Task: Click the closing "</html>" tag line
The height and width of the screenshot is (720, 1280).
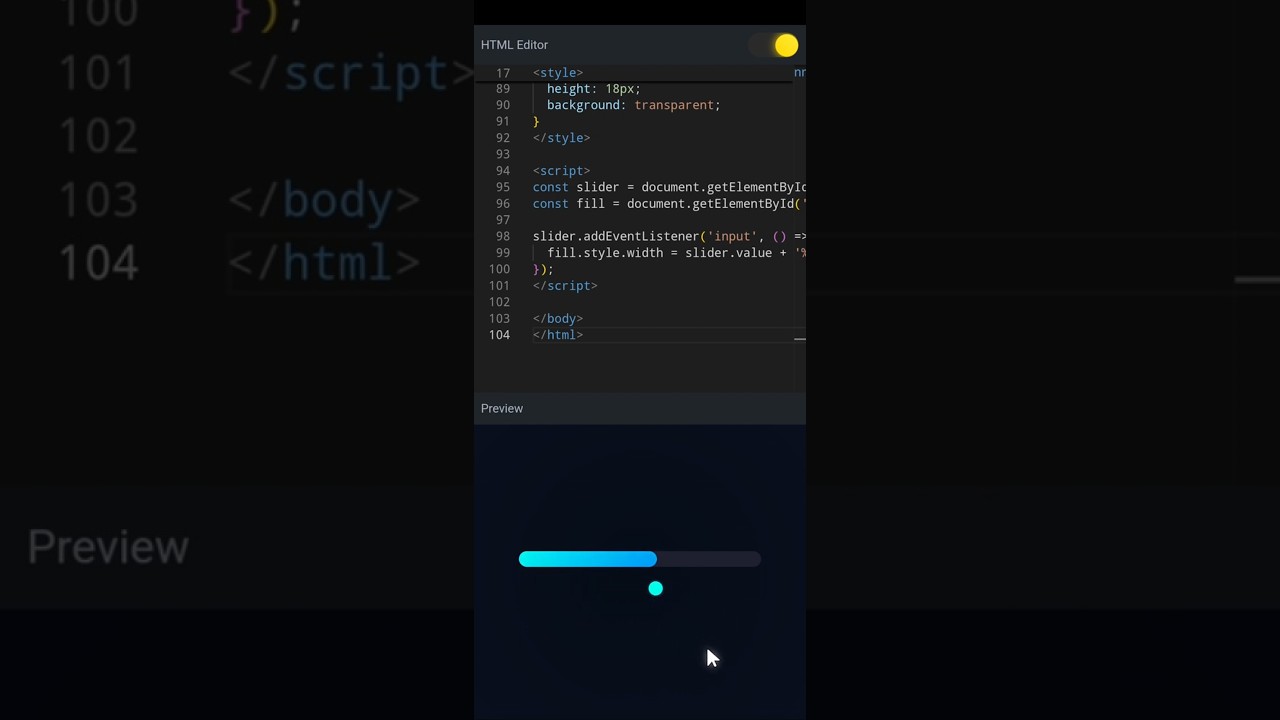Action: (558, 335)
